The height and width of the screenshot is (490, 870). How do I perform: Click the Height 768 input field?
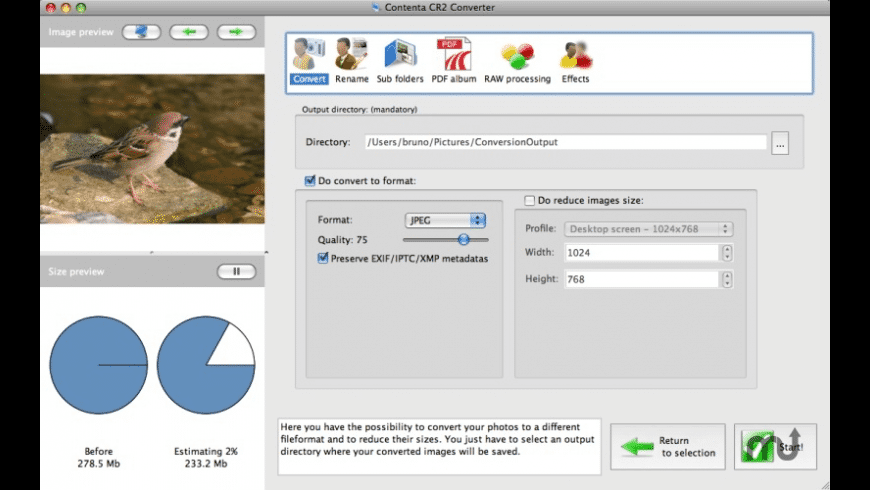[642, 279]
